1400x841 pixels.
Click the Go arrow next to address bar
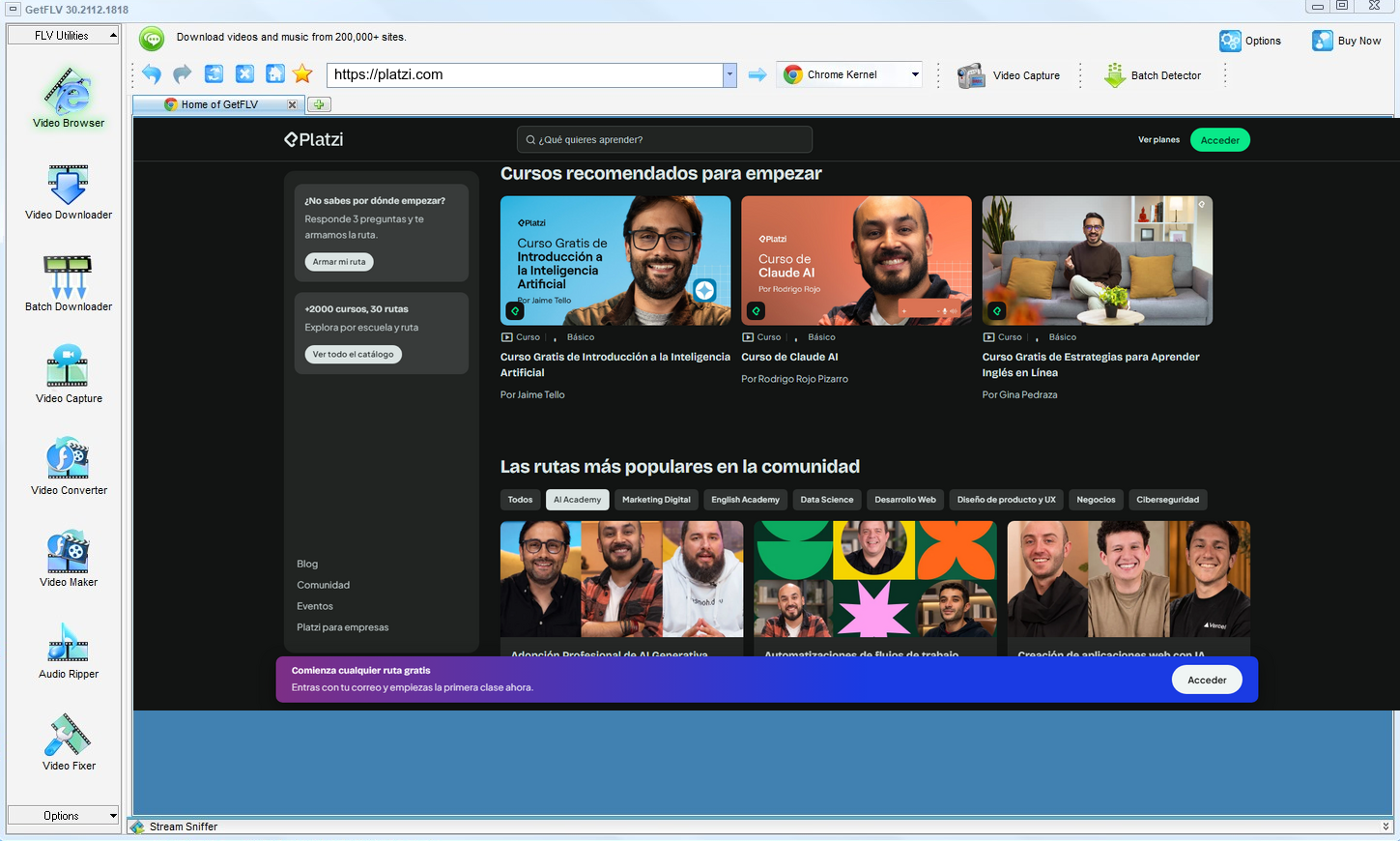(x=757, y=74)
